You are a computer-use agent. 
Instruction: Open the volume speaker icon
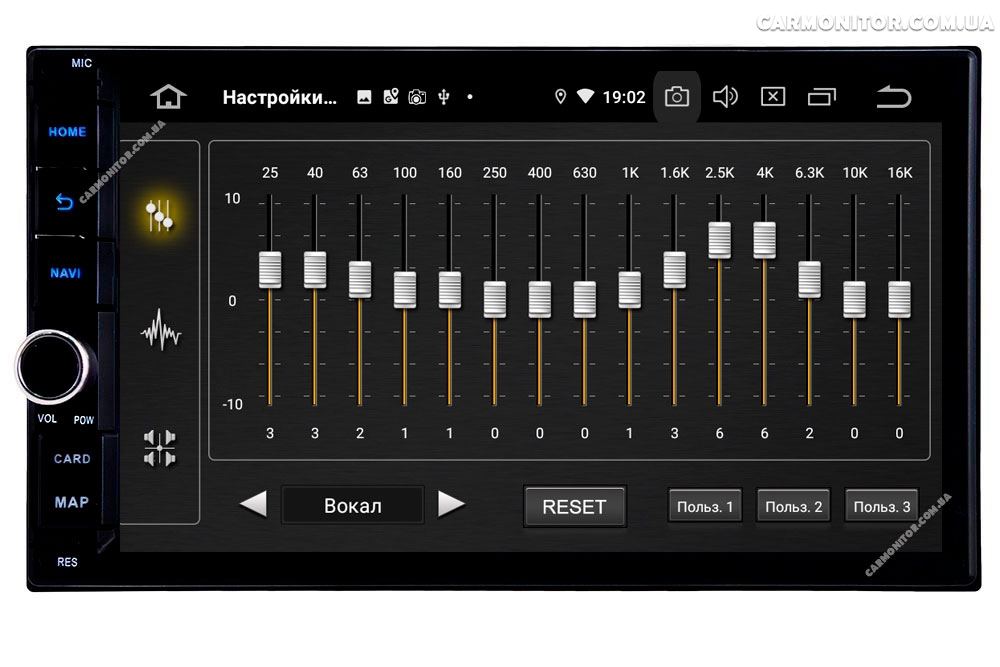pos(725,97)
